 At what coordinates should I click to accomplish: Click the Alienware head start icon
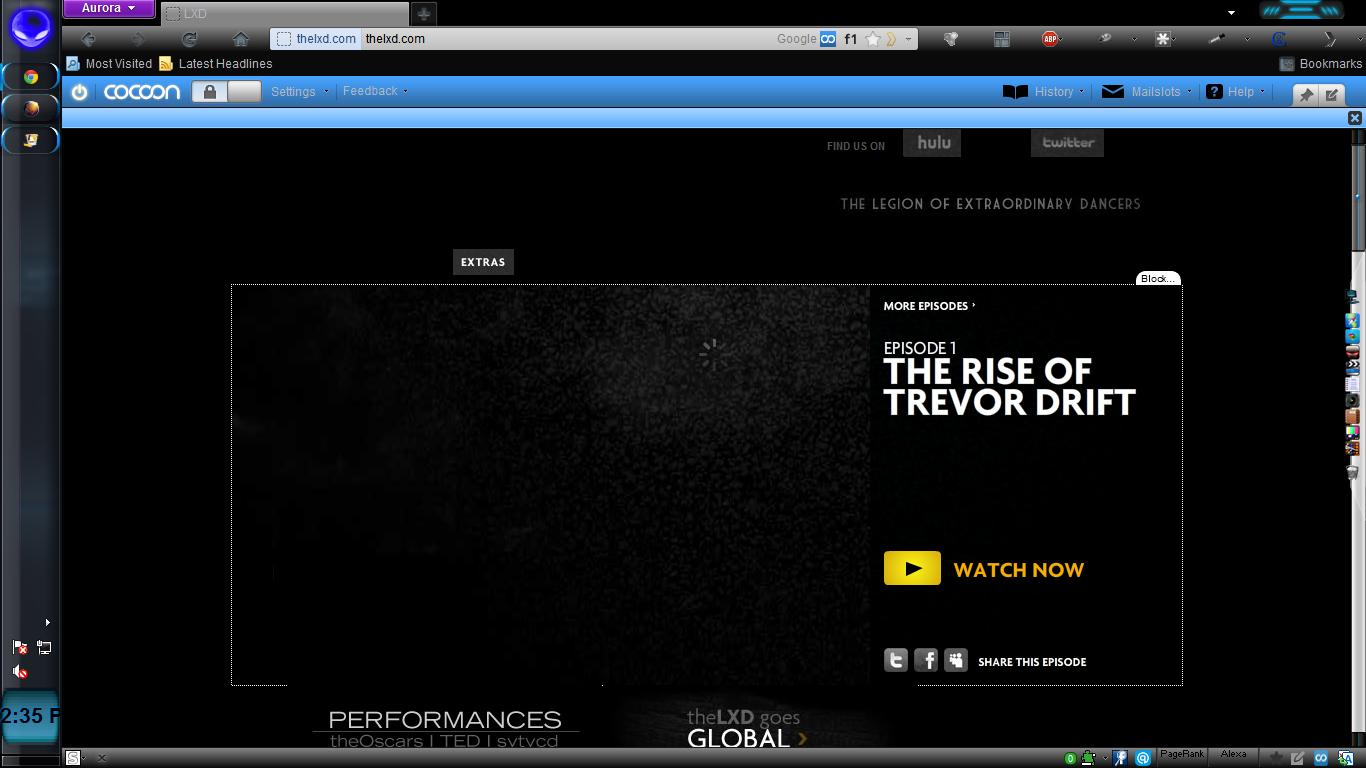[x=31, y=27]
